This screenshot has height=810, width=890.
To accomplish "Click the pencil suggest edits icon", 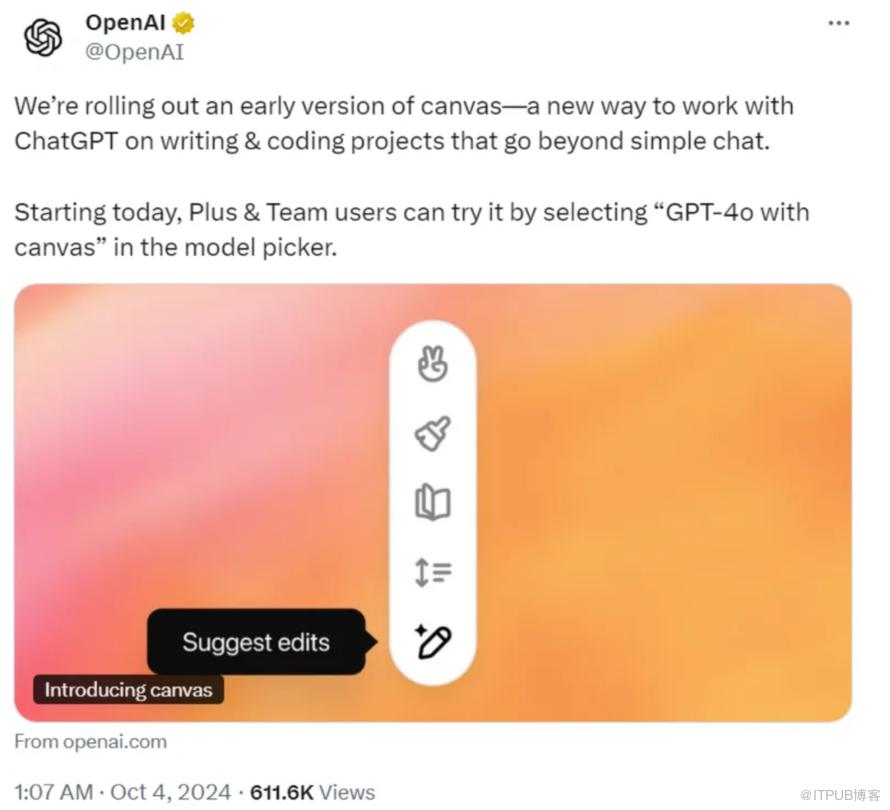I will (x=432, y=639).
